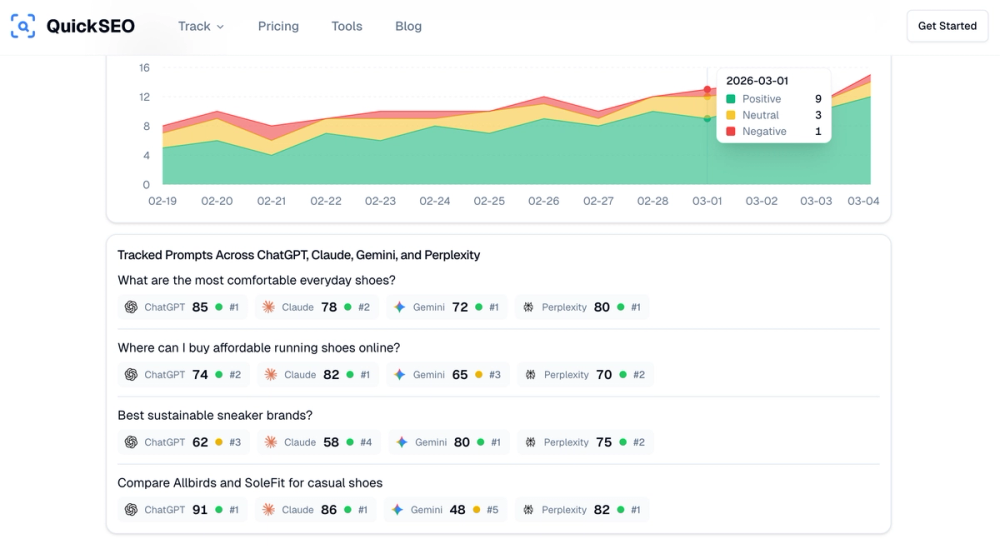Open the Tools menu item
1000x559 pixels.
[x=346, y=26]
